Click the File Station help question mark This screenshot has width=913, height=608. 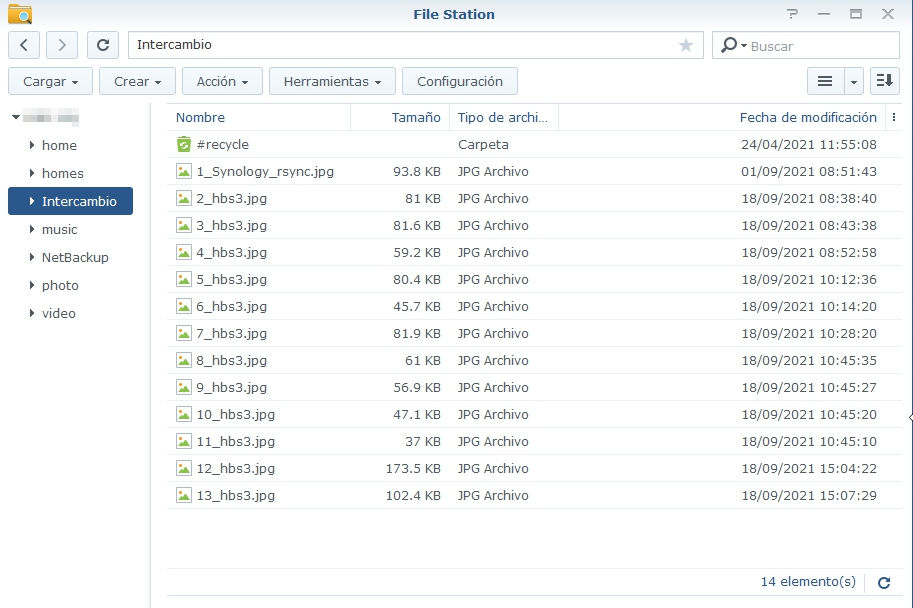(792, 14)
